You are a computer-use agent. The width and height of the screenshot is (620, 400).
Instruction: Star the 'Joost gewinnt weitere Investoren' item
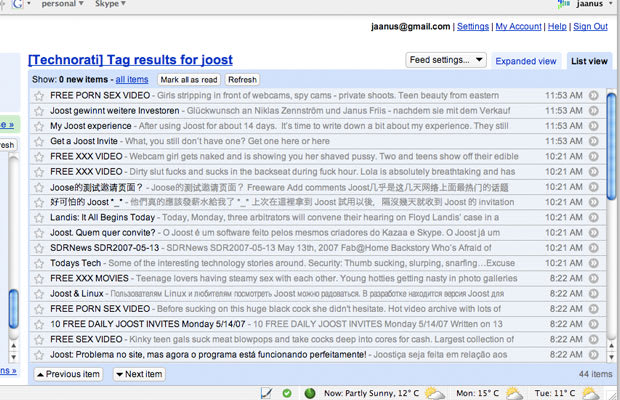coord(39,111)
